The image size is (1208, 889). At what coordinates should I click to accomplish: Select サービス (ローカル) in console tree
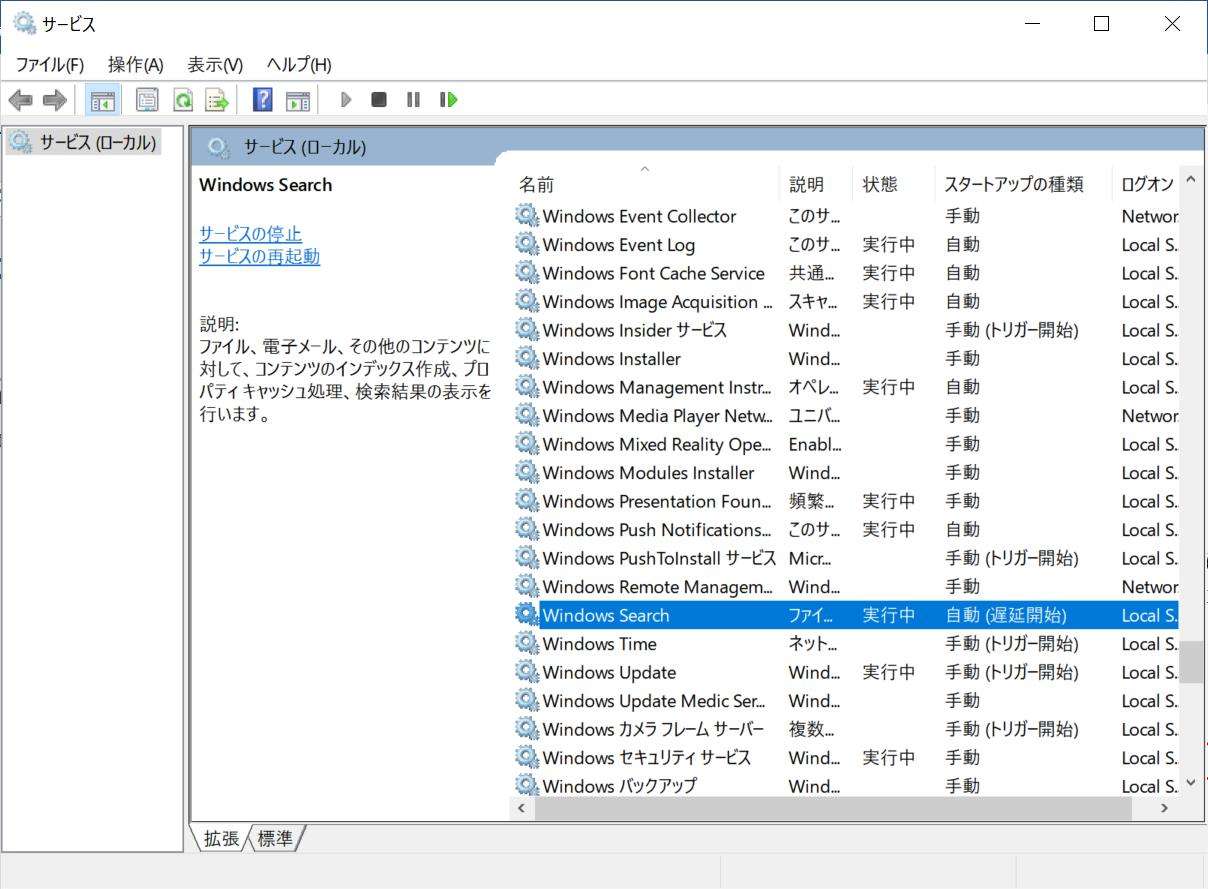(84, 142)
